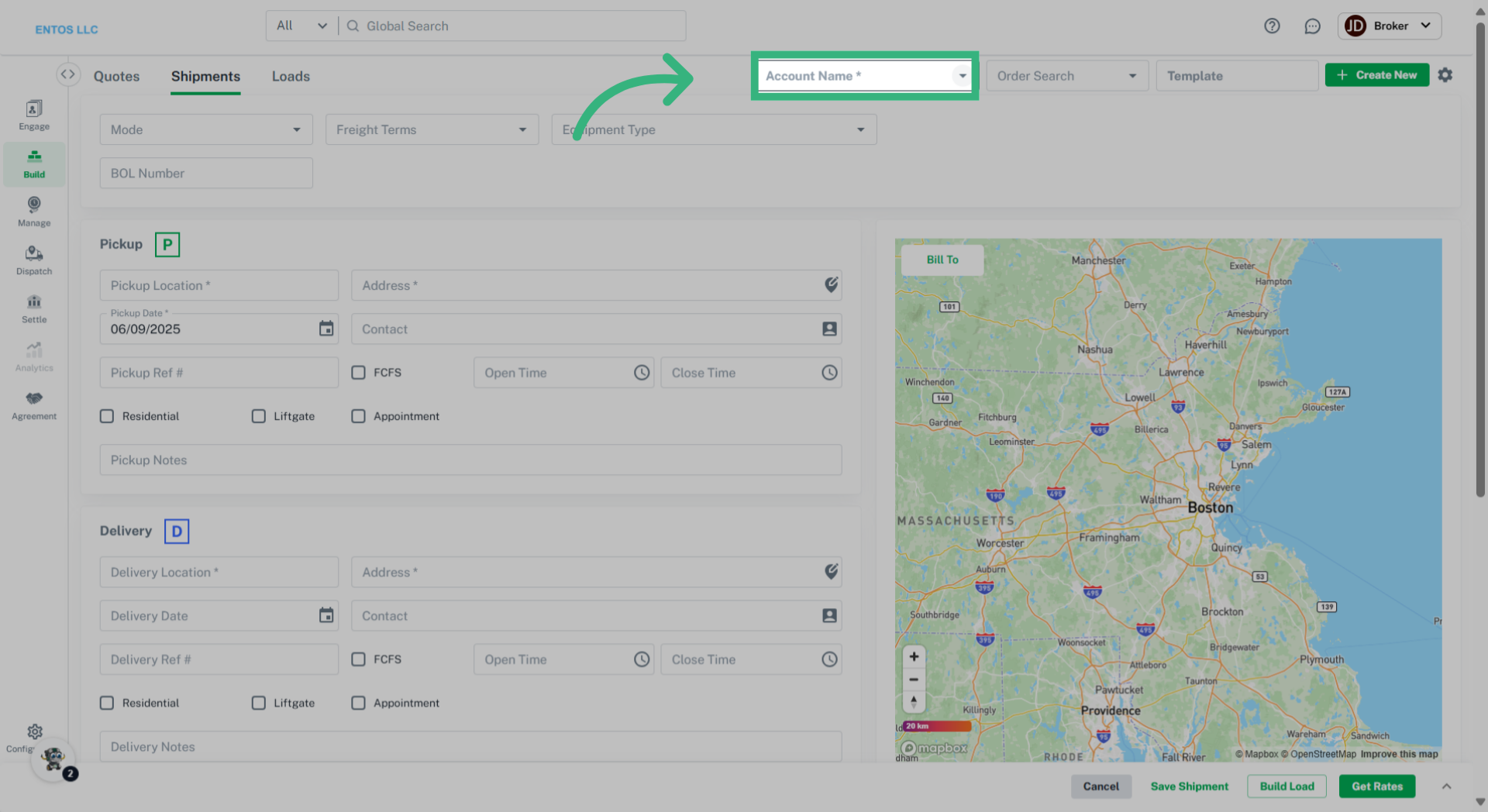1488x812 pixels.
Task: Open the Mode dropdown
Action: click(206, 129)
